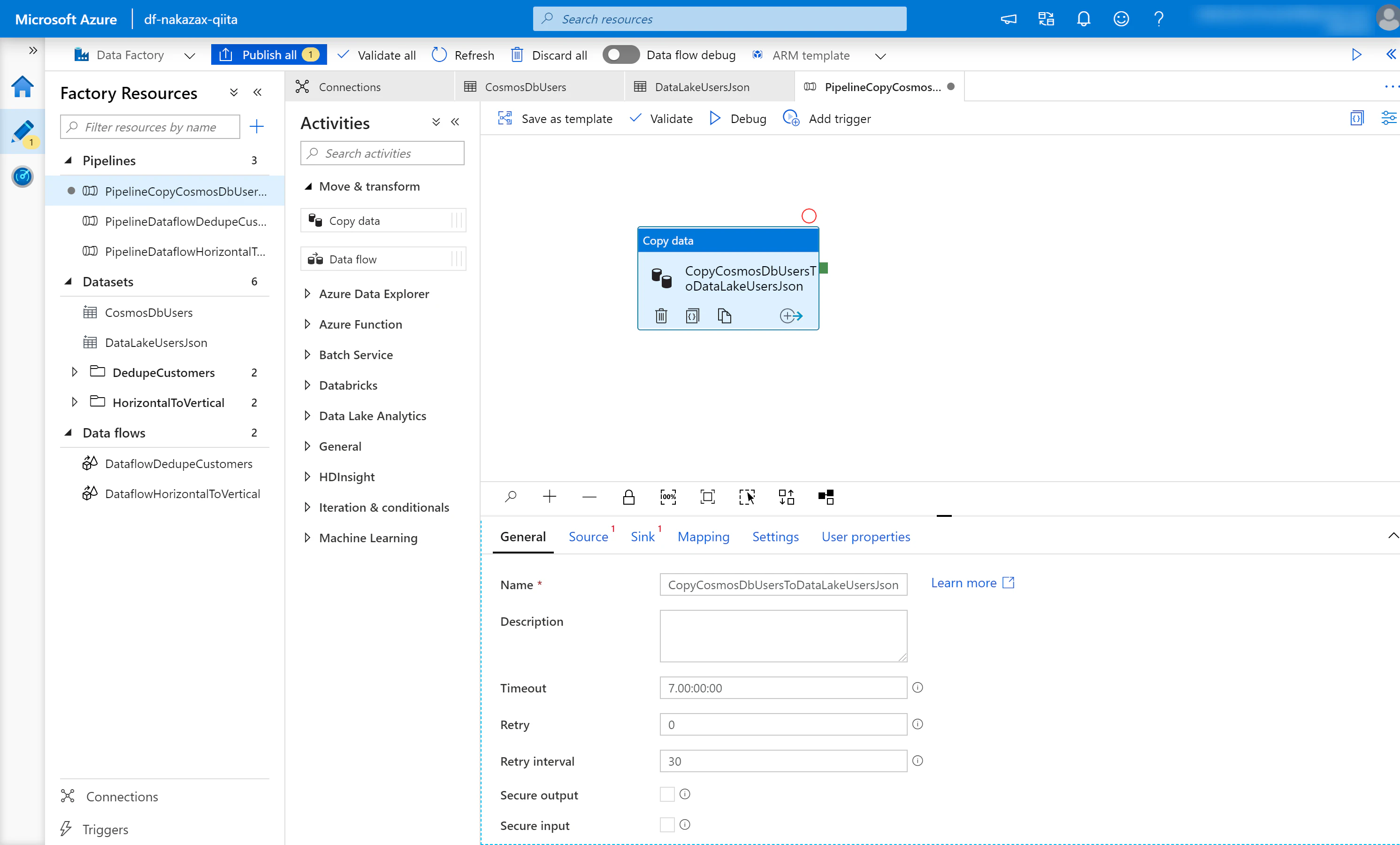Click Save as template

coord(555,118)
